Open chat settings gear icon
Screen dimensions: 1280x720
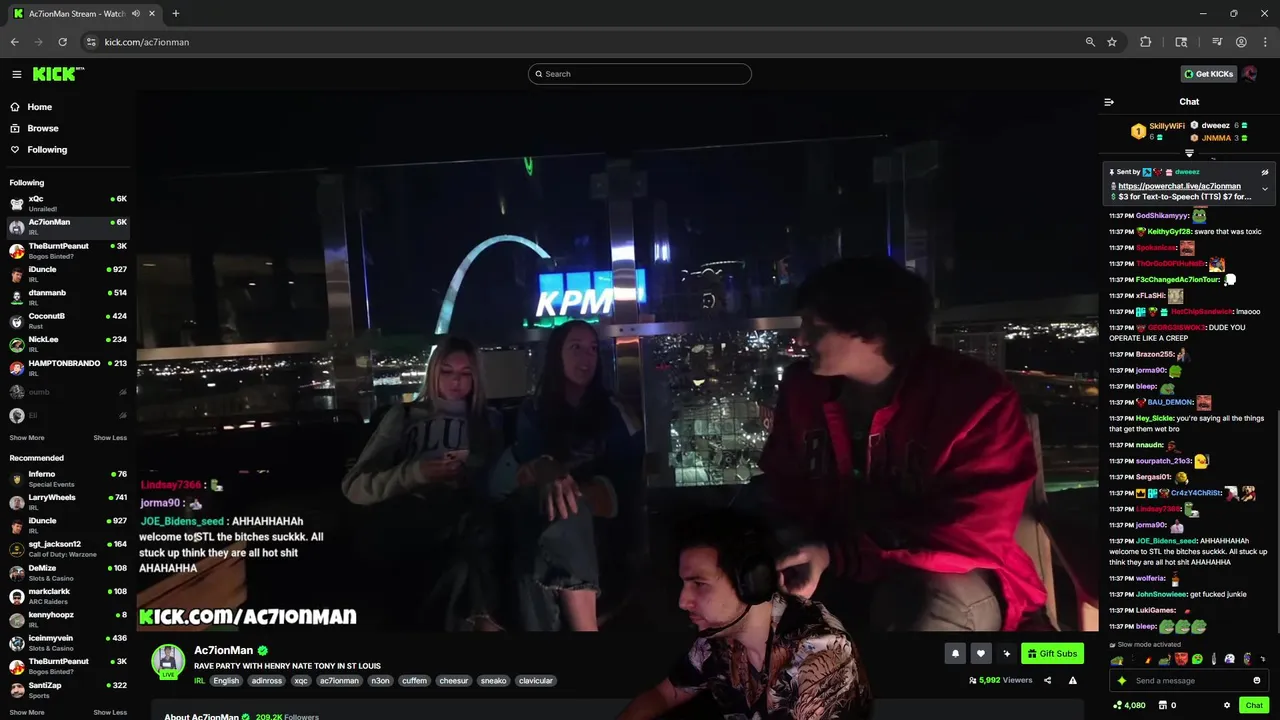(1227, 705)
